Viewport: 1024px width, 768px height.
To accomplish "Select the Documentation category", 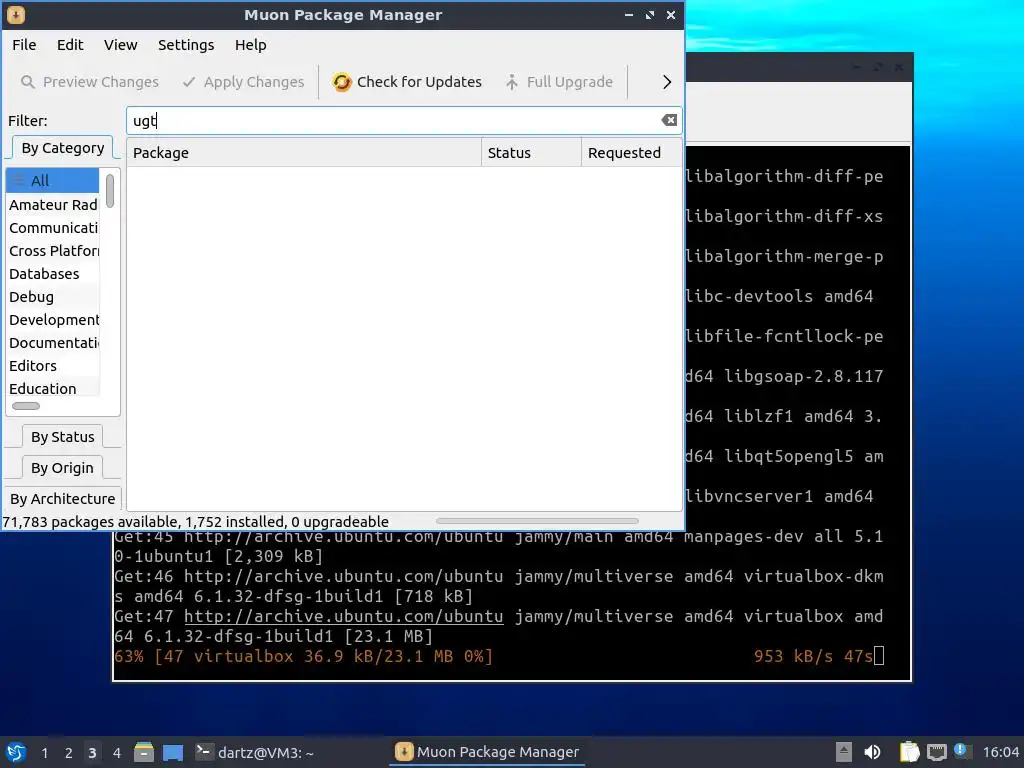I will point(52,343).
